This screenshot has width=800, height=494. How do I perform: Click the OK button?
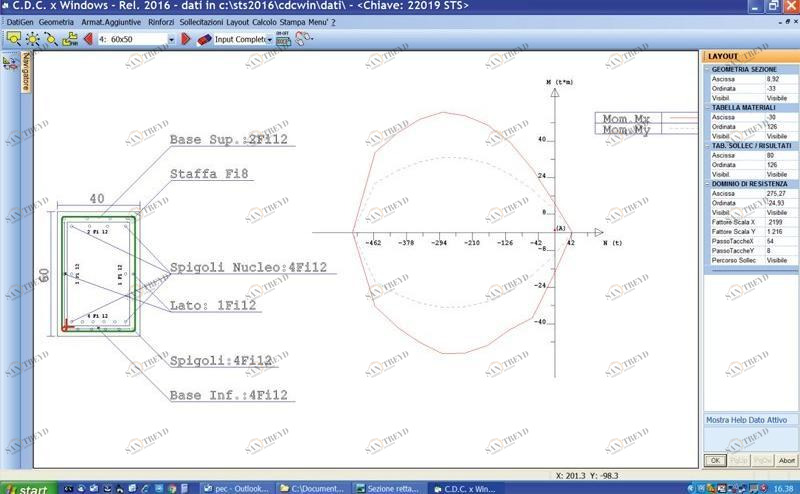click(715, 460)
